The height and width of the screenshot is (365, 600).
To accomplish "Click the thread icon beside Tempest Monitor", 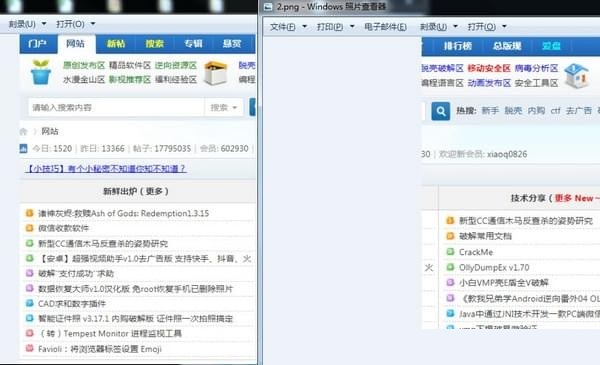I will pyautogui.click(x=29, y=333).
